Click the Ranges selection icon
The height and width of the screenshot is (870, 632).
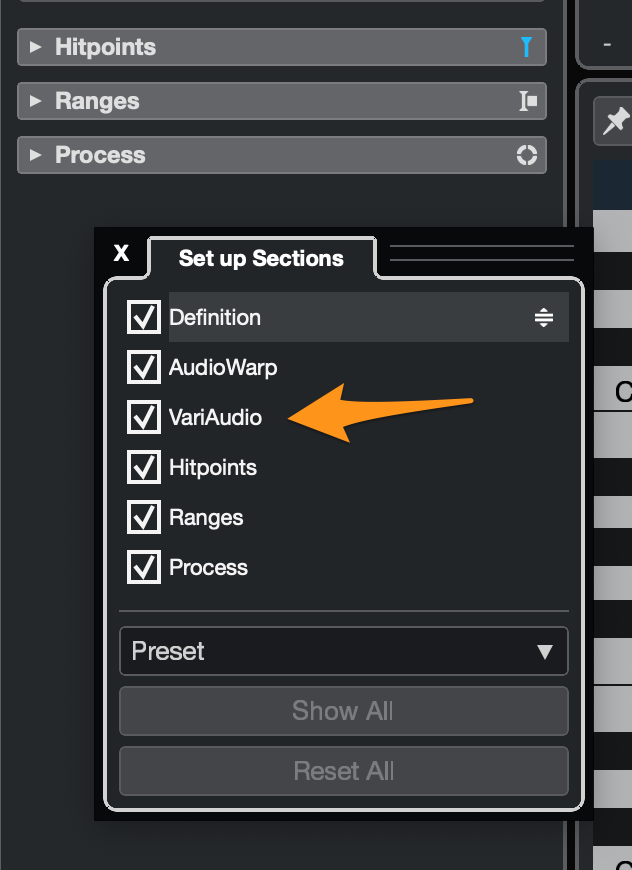(x=527, y=101)
